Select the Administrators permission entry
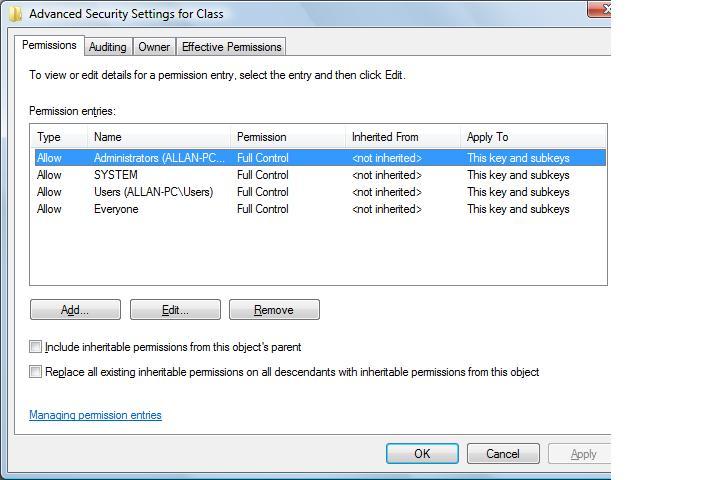The image size is (720, 480). pos(160,158)
